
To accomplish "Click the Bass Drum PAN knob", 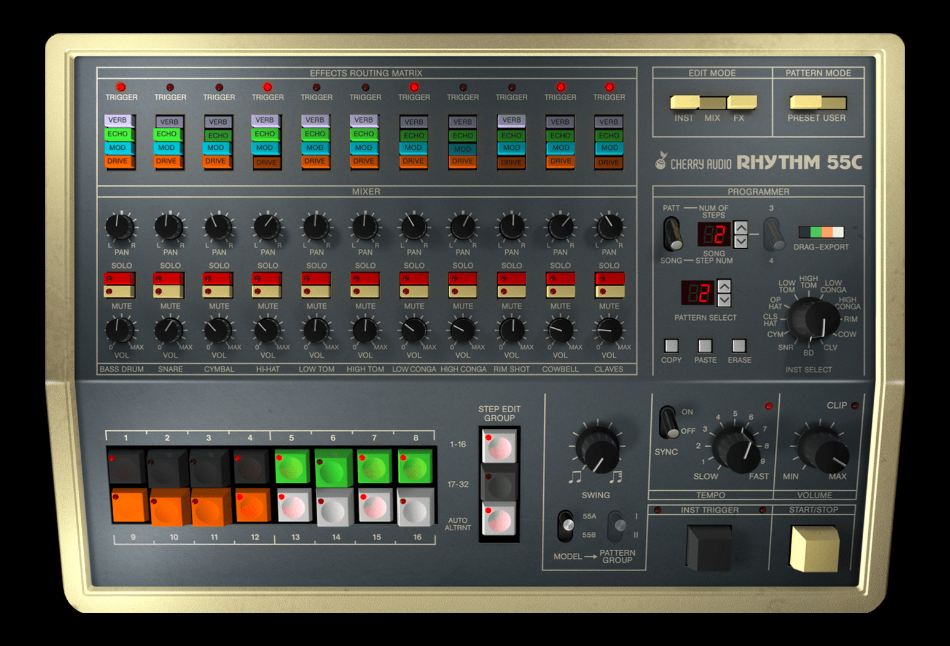I will [120, 227].
